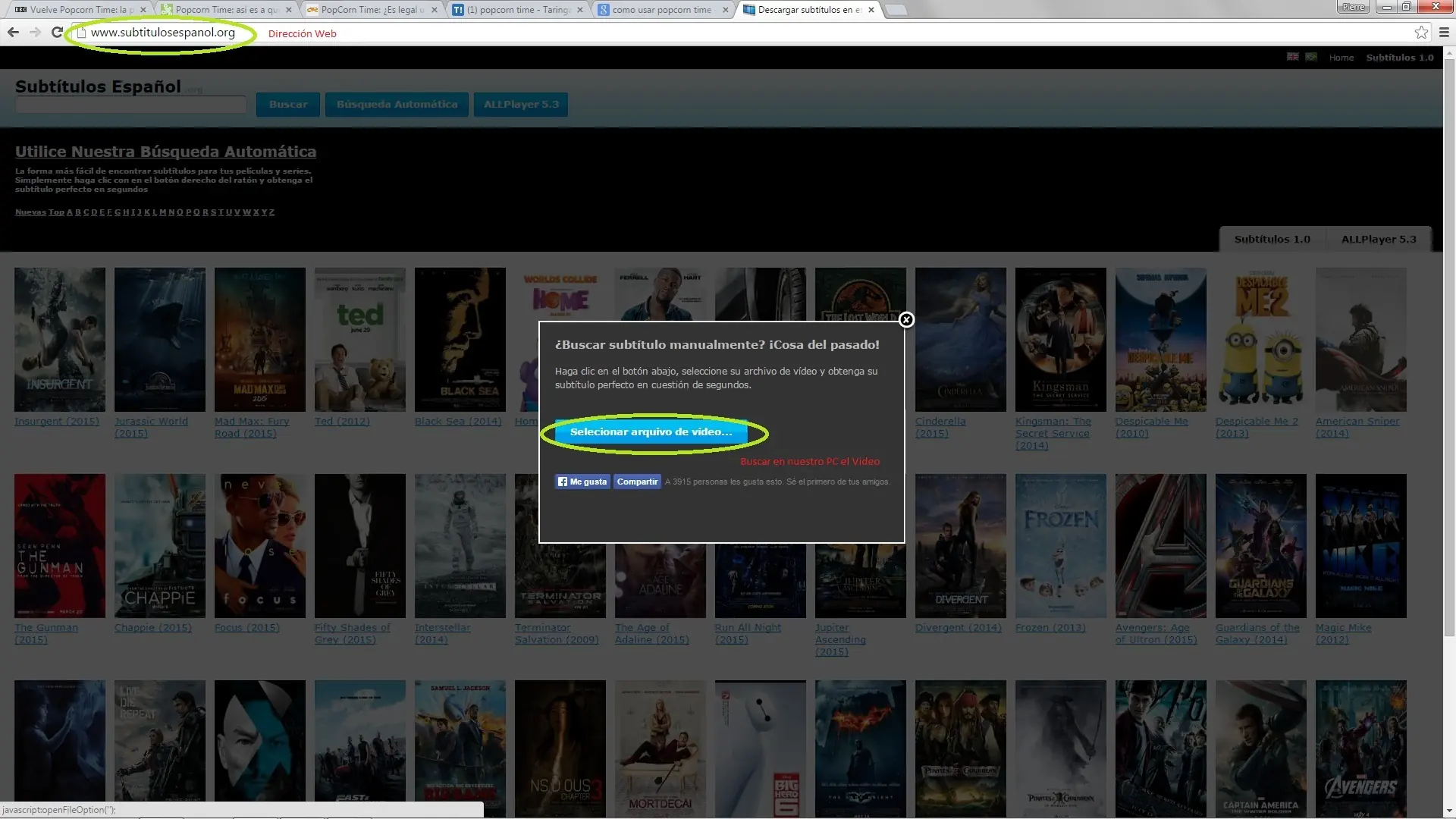Close the 'Vuelve Popcorn Time' tab
1456x819 pixels.
point(141,10)
